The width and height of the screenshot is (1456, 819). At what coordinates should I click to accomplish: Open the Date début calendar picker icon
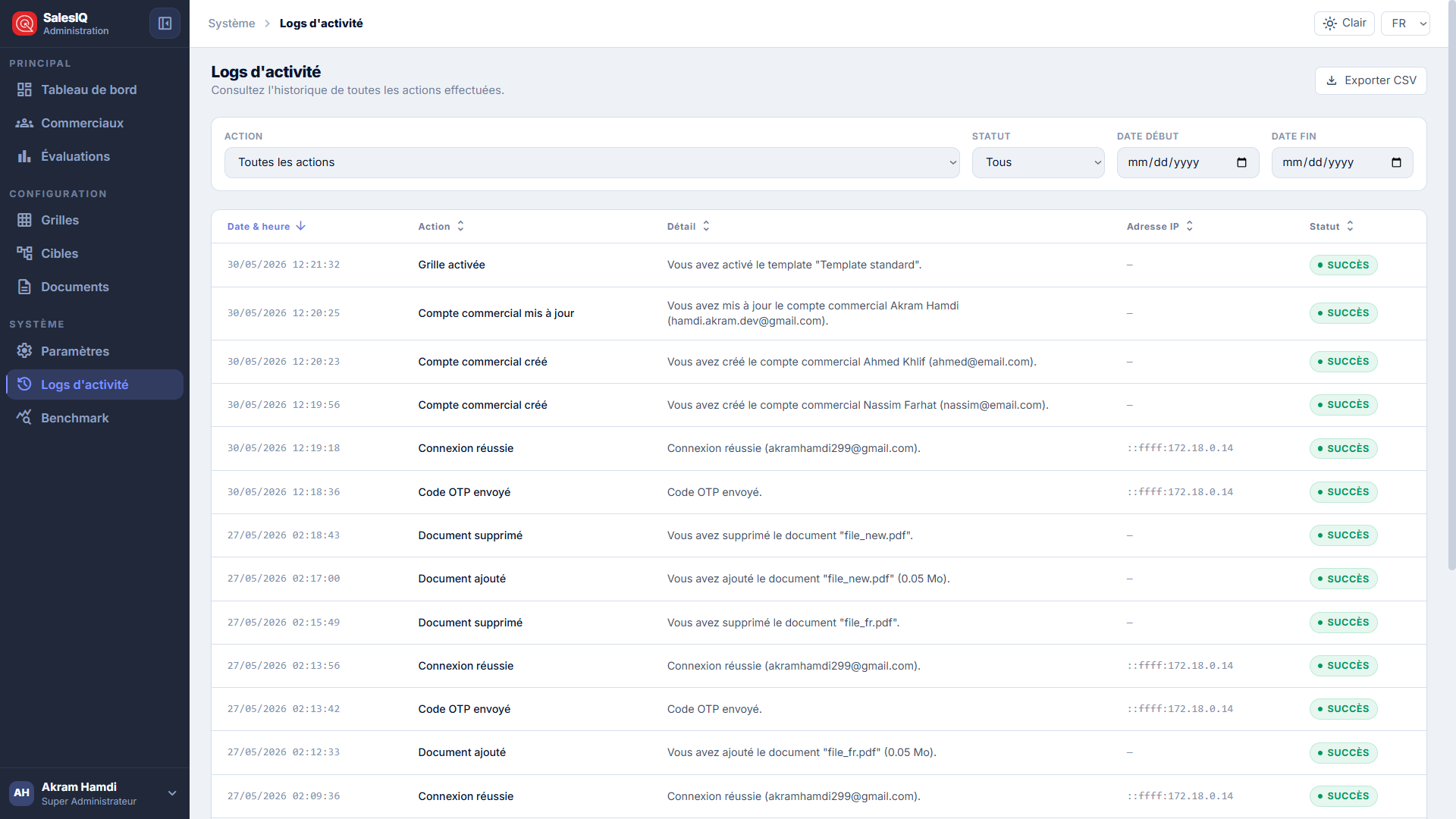(x=1241, y=162)
